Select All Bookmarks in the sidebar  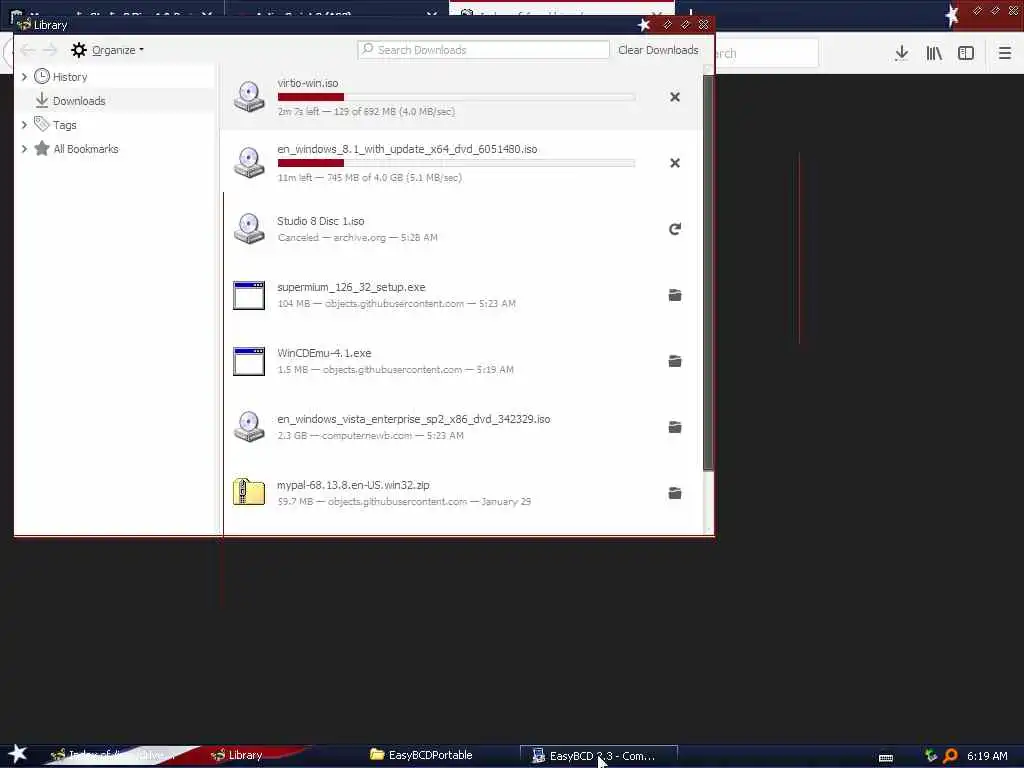coord(86,149)
